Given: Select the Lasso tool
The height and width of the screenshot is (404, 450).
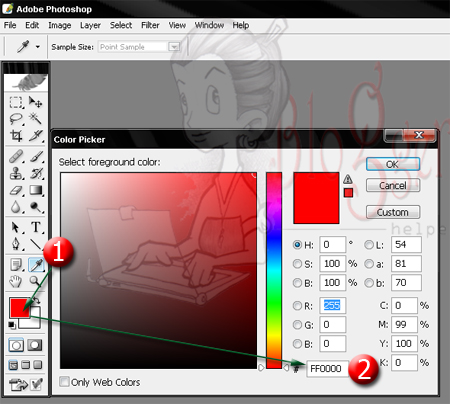Looking at the screenshot, I should point(16,119).
